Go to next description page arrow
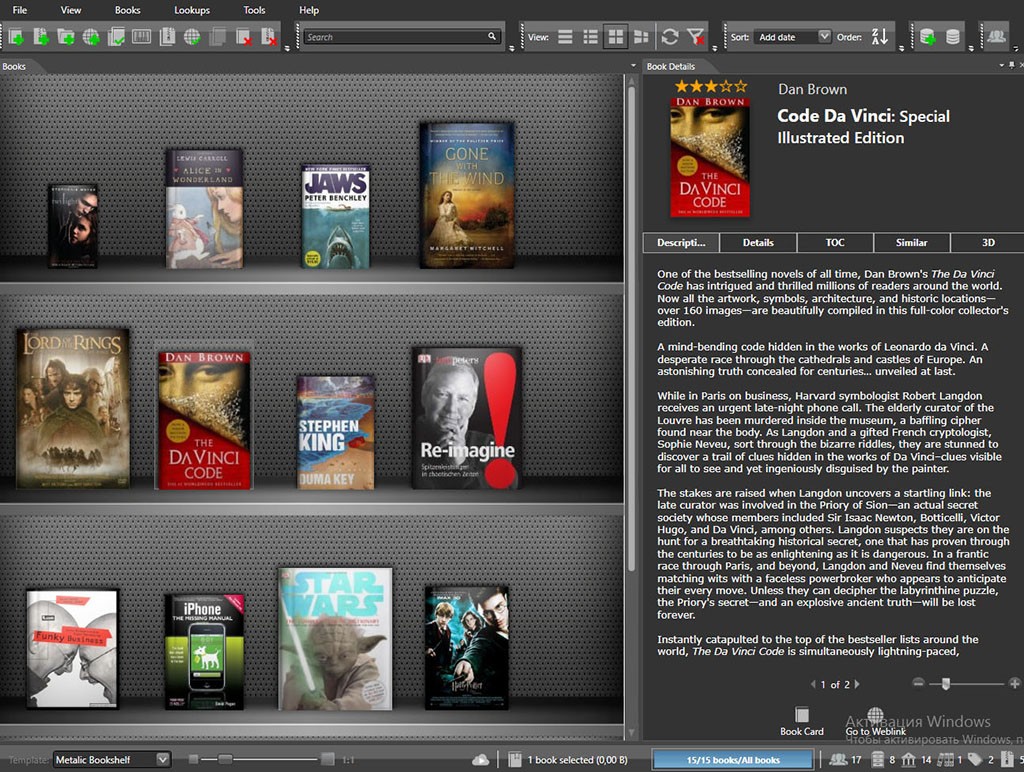 pos(857,684)
